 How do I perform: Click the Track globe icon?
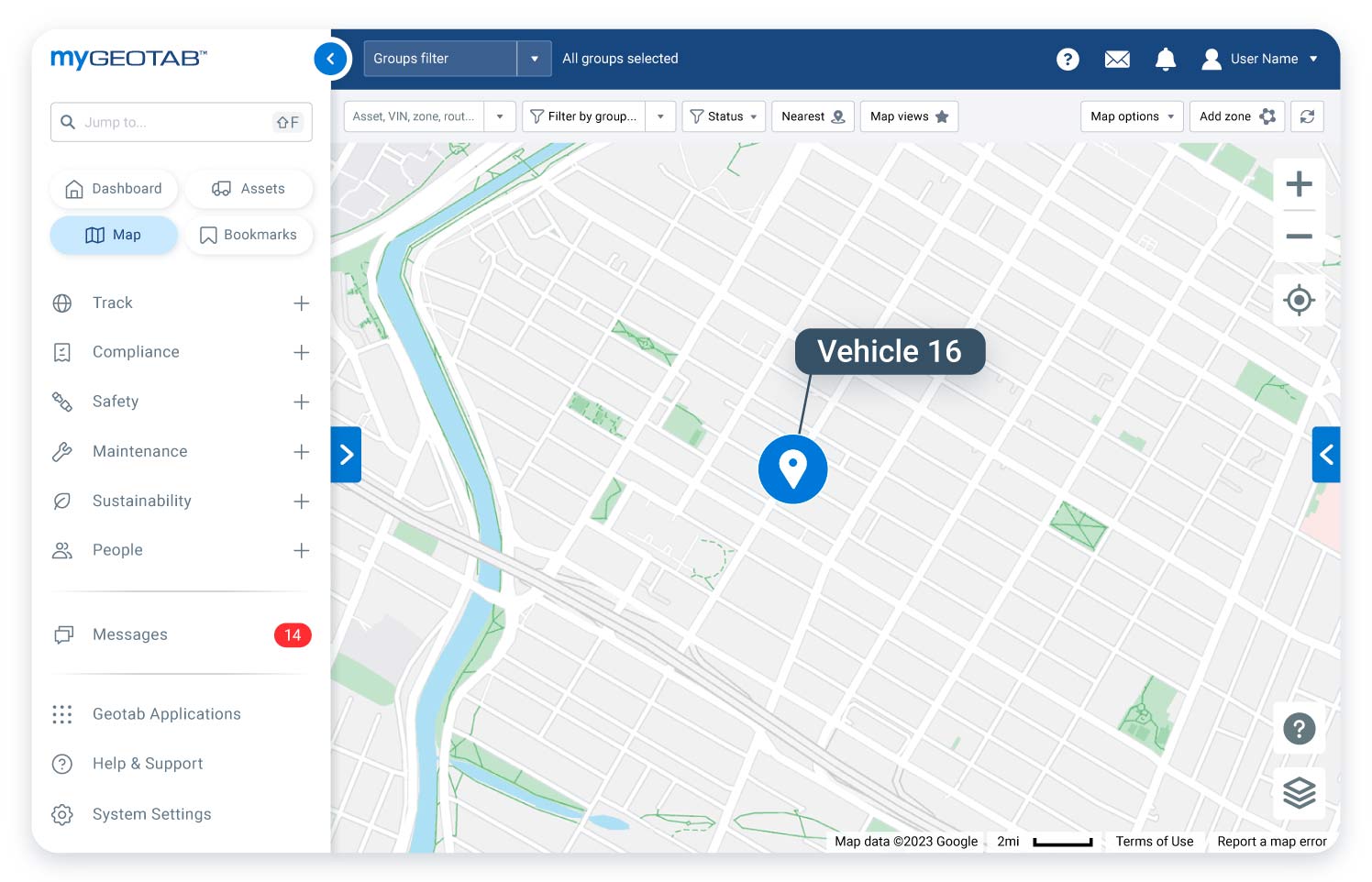[x=62, y=303]
